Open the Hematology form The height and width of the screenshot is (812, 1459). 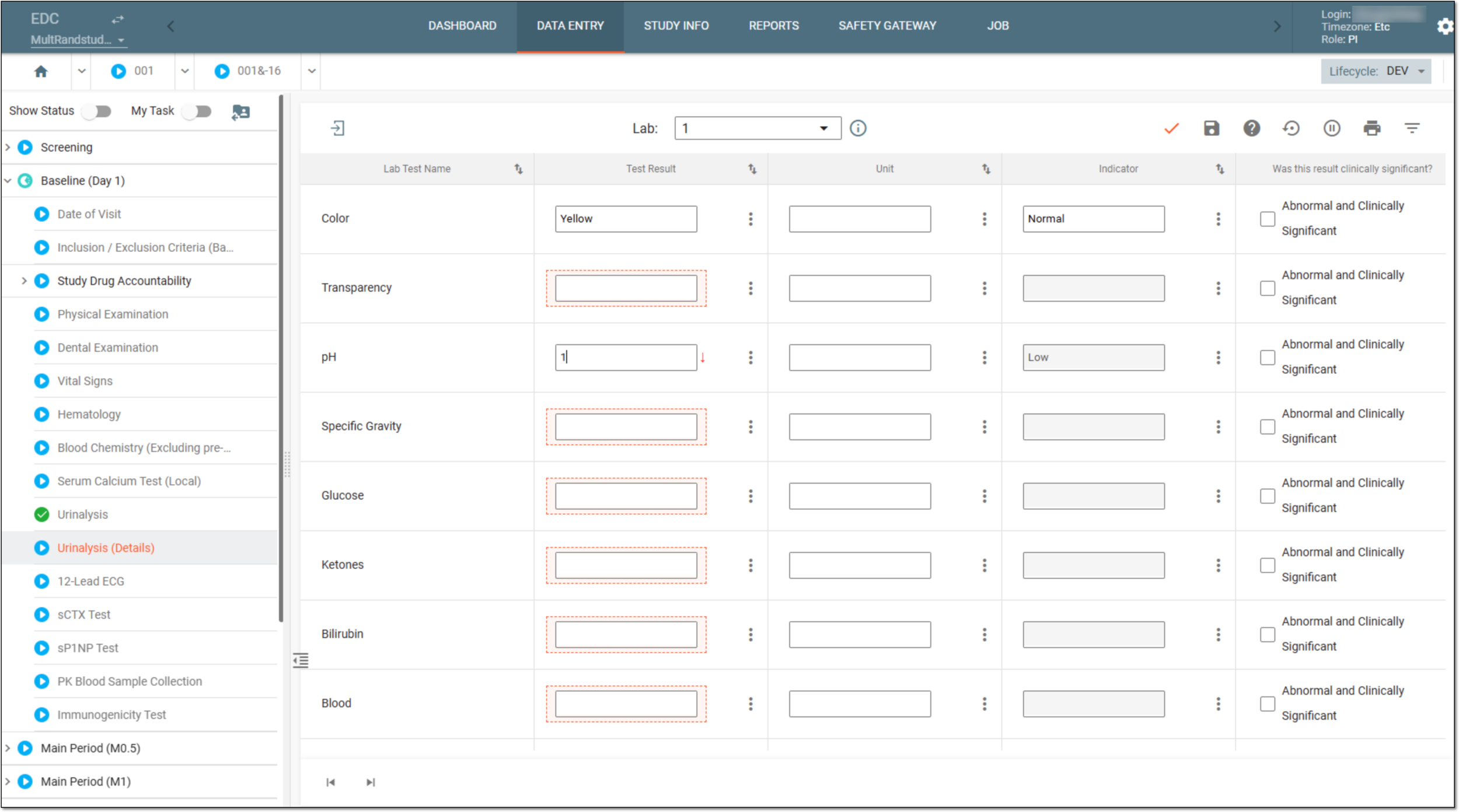(x=89, y=415)
